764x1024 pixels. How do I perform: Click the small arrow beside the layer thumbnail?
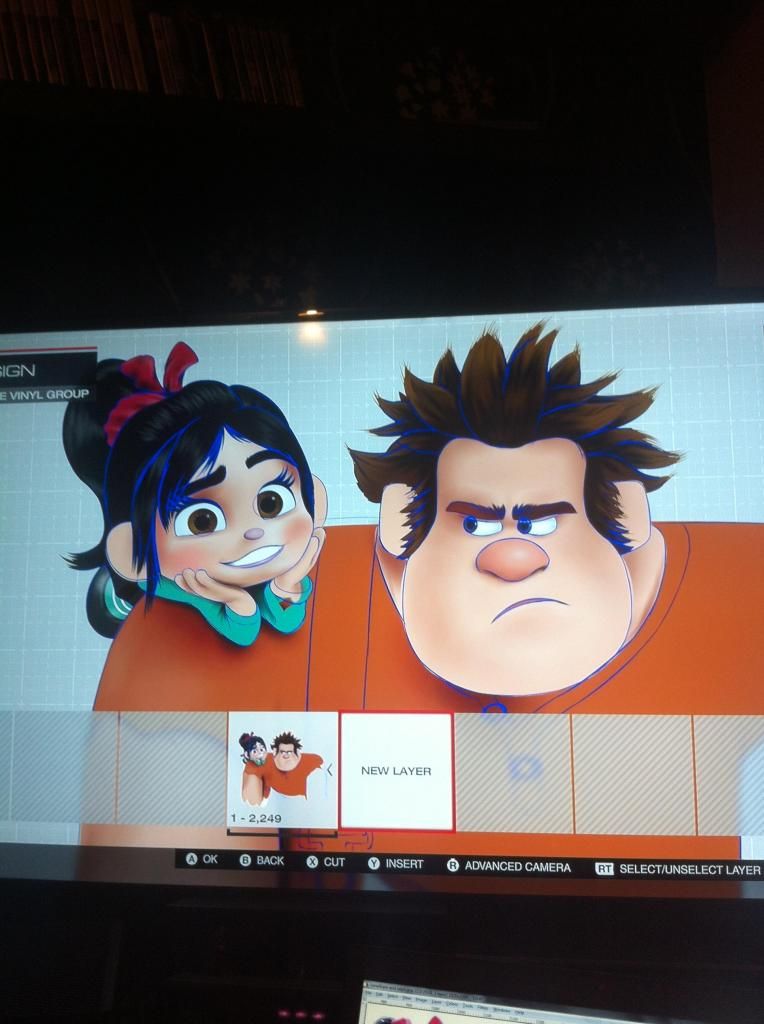coord(330,771)
